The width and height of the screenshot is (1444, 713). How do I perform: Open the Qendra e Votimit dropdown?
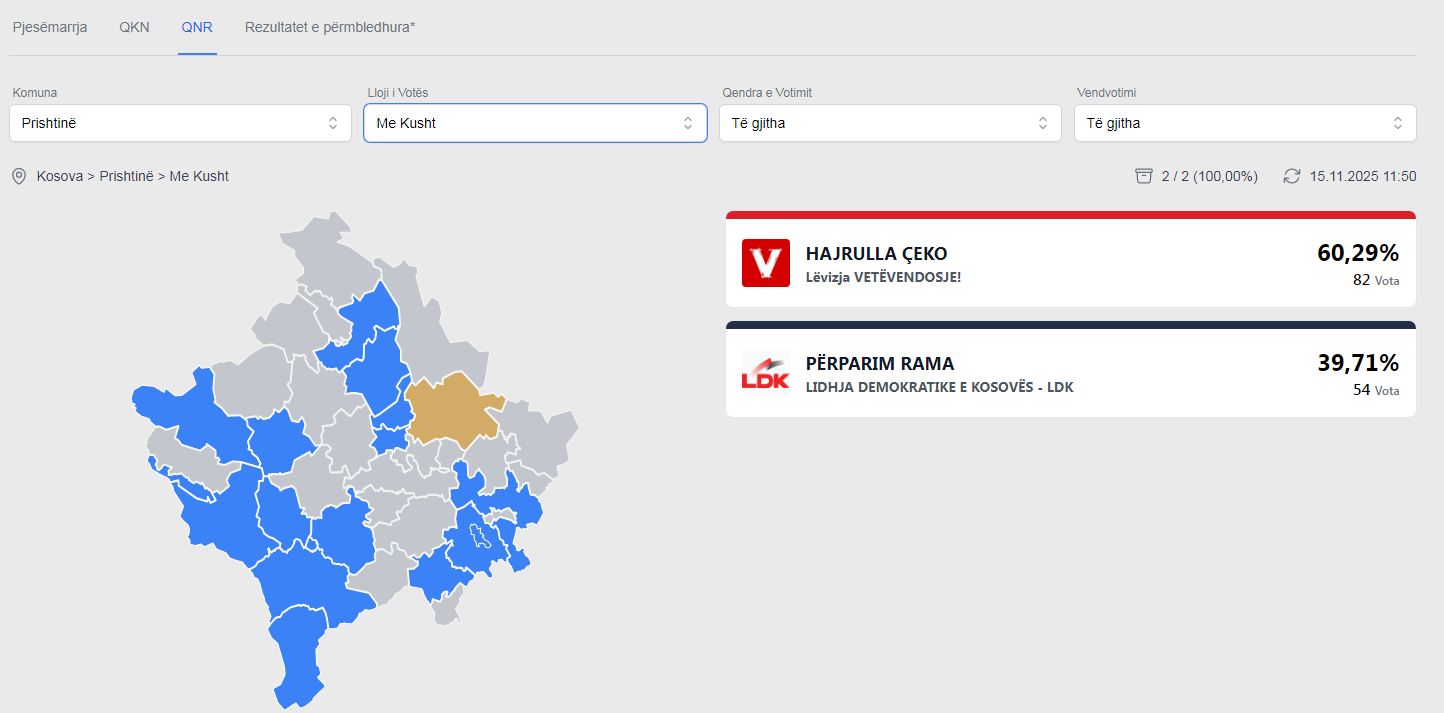[889, 123]
